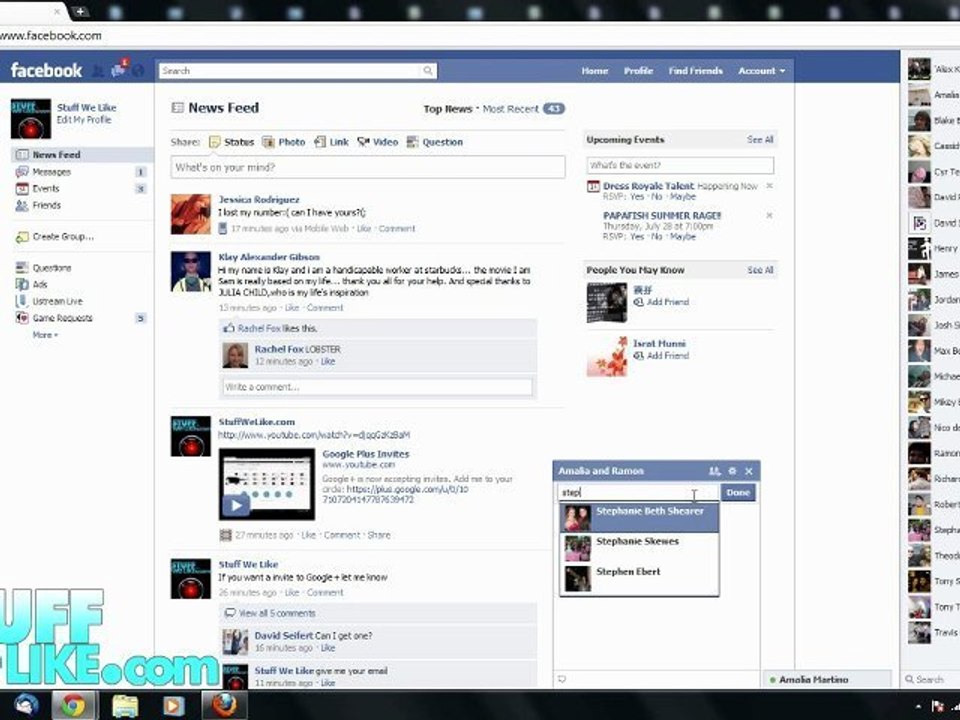Image resolution: width=960 pixels, height=720 pixels.
Task: Select Stephanie Skewes suggestion
Action: [639, 548]
